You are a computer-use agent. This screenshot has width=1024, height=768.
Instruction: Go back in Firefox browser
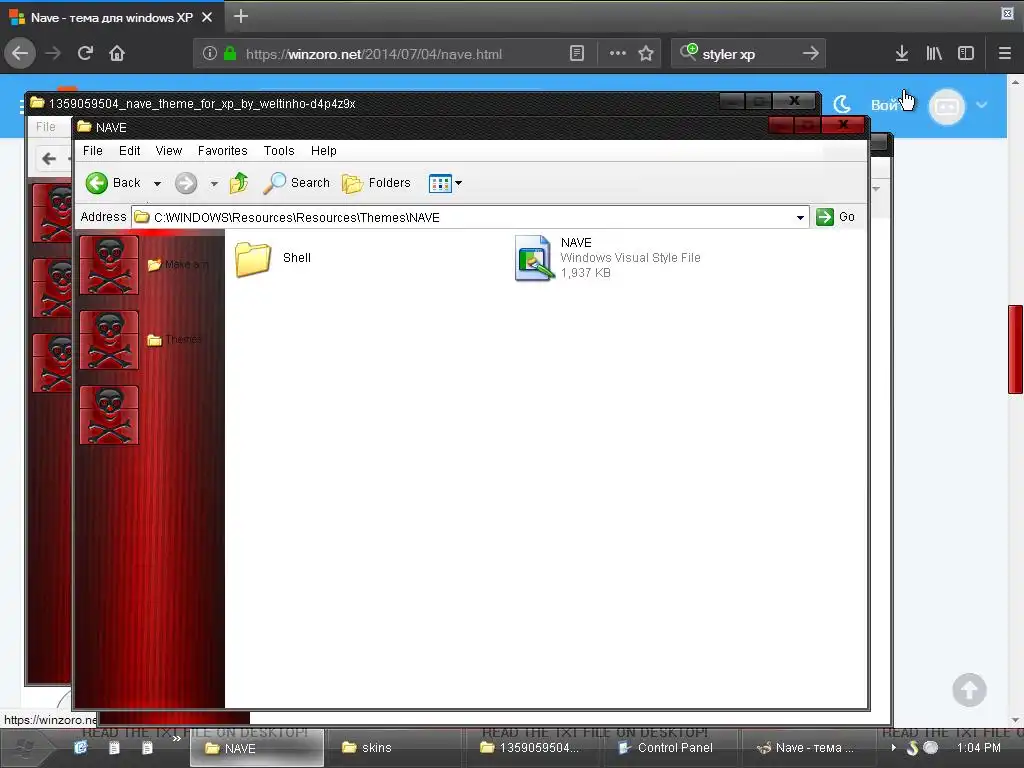tap(20, 54)
